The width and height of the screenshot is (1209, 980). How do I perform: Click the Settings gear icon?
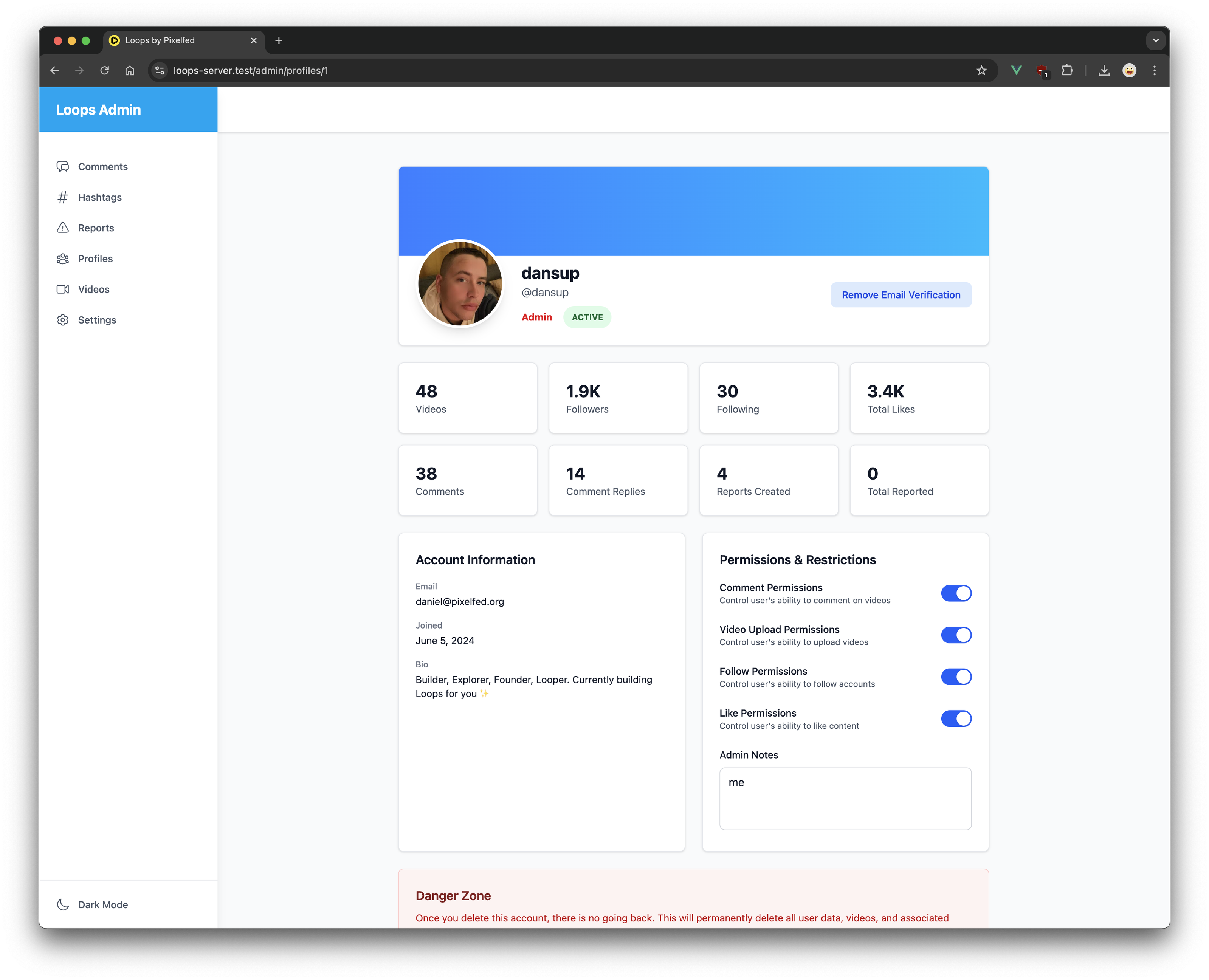tap(63, 319)
